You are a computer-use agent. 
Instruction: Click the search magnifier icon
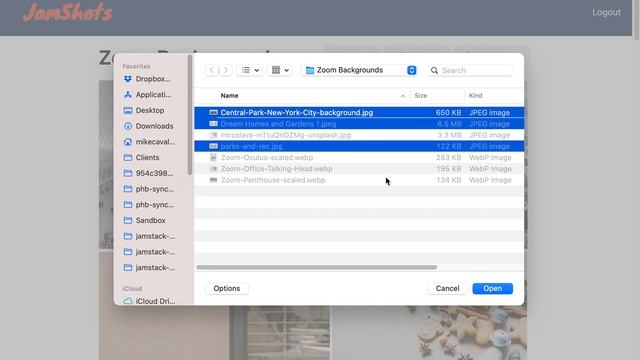pyautogui.click(x=434, y=71)
